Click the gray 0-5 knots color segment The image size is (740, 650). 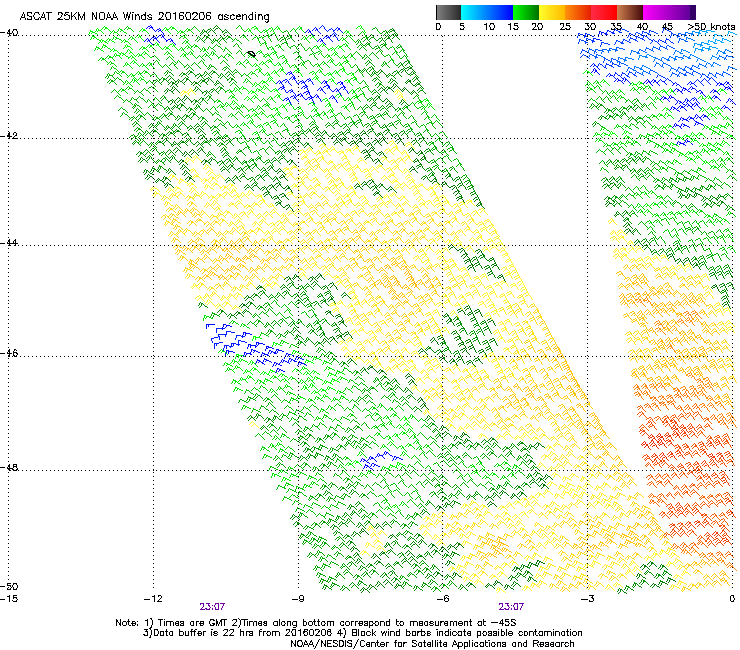(448, 12)
